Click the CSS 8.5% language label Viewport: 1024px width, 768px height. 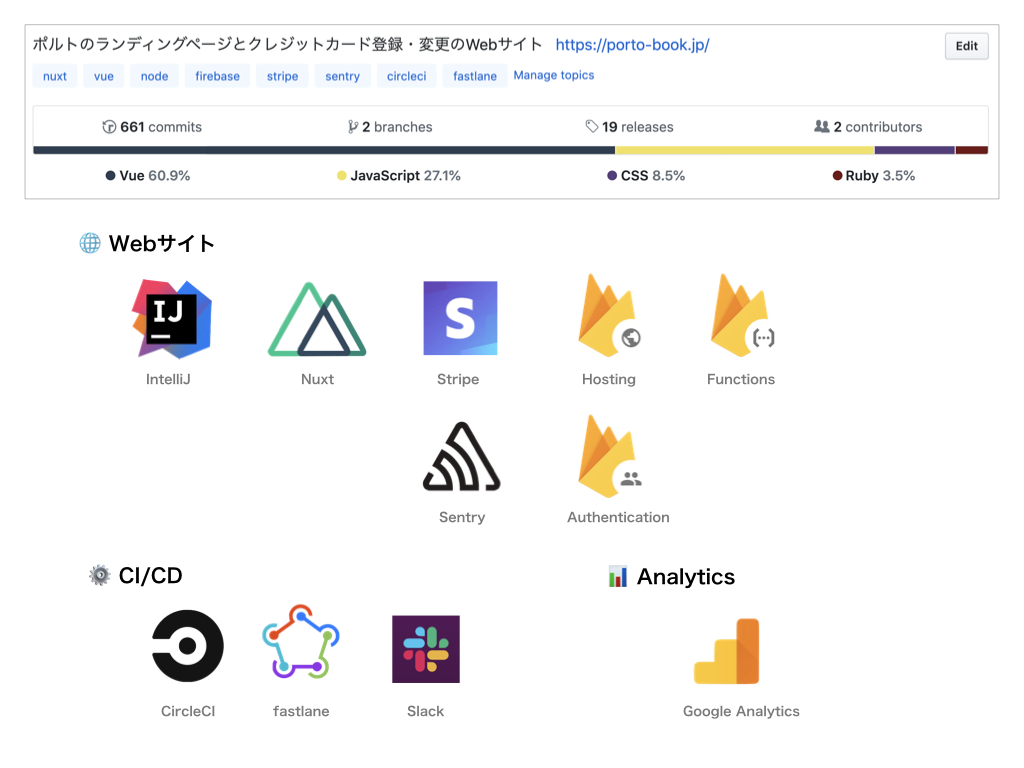[646, 176]
